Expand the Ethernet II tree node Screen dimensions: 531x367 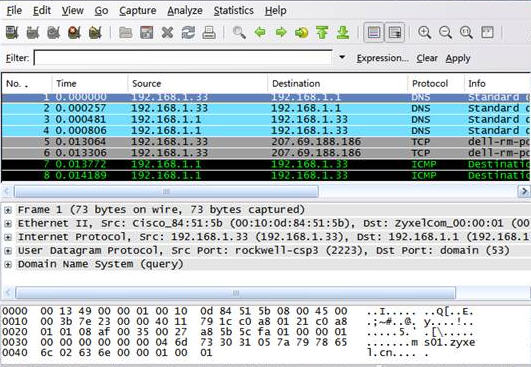point(8,224)
